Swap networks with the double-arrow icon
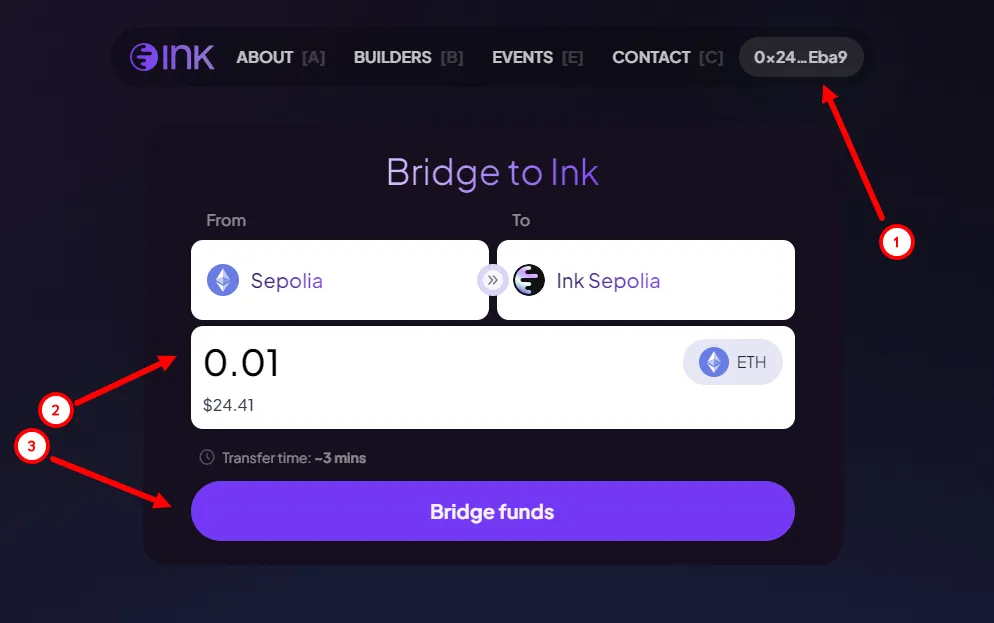994x623 pixels. [492, 280]
